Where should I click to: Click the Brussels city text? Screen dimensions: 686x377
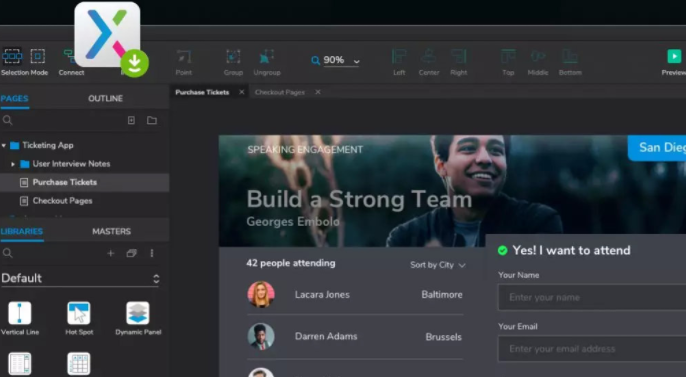click(444, 337)
